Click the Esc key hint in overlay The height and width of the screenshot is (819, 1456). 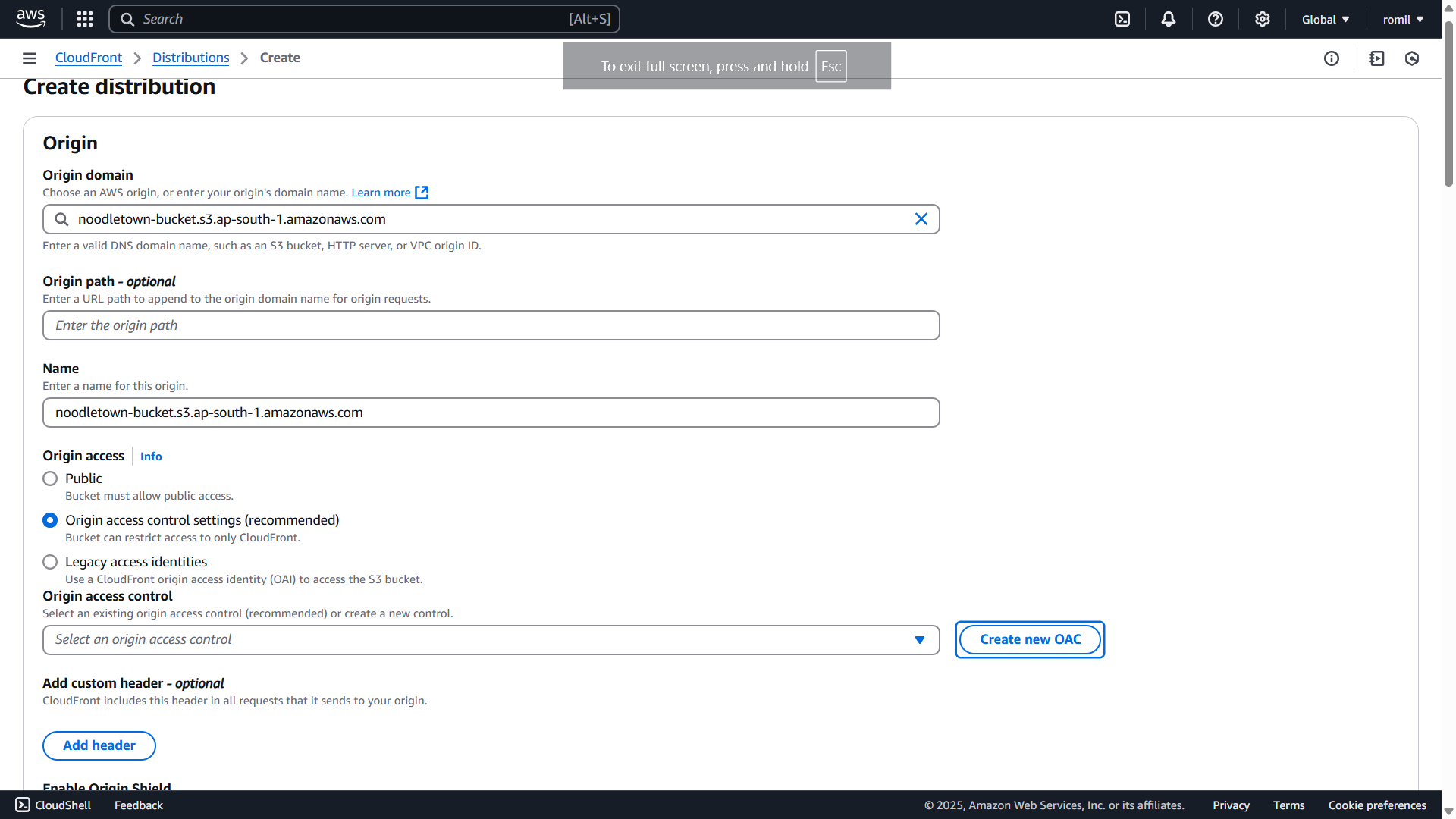point(831,67)
